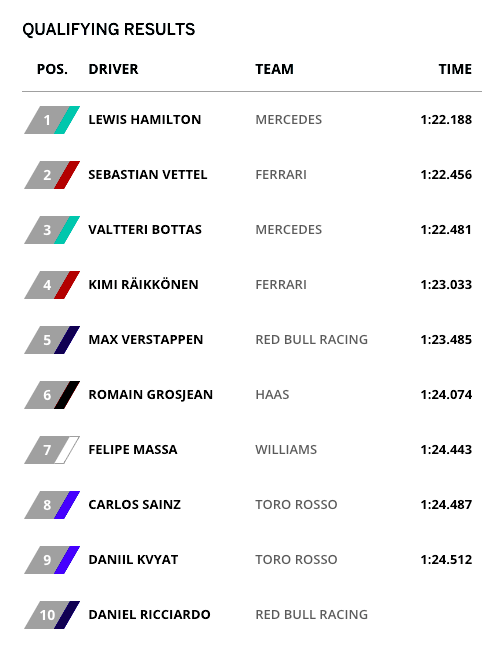502x652 pixels.
Task: Click the Qualifying Results heading
Action: coord(109,30)
